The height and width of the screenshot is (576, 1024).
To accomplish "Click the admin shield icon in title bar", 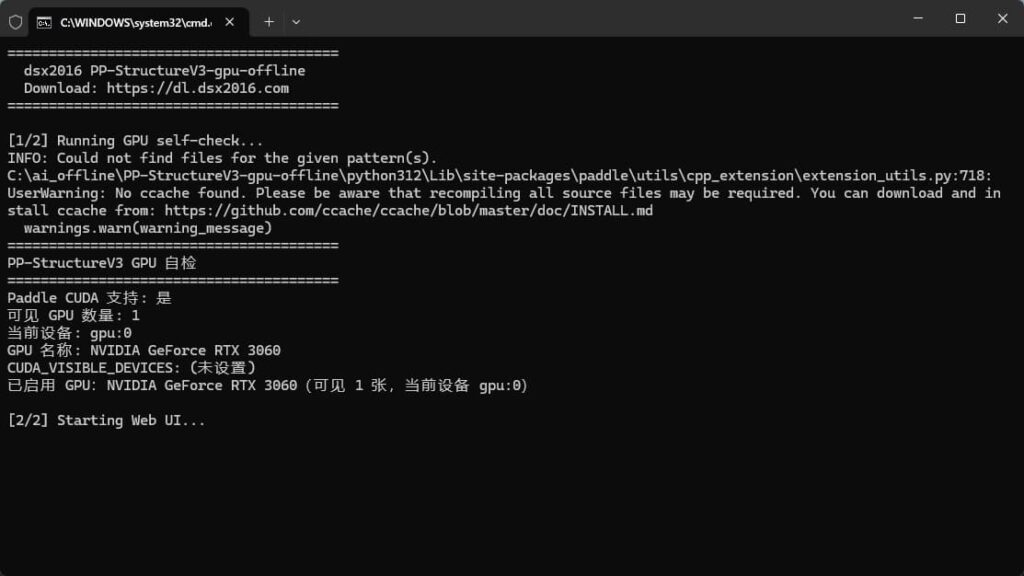I will point(16,21).
